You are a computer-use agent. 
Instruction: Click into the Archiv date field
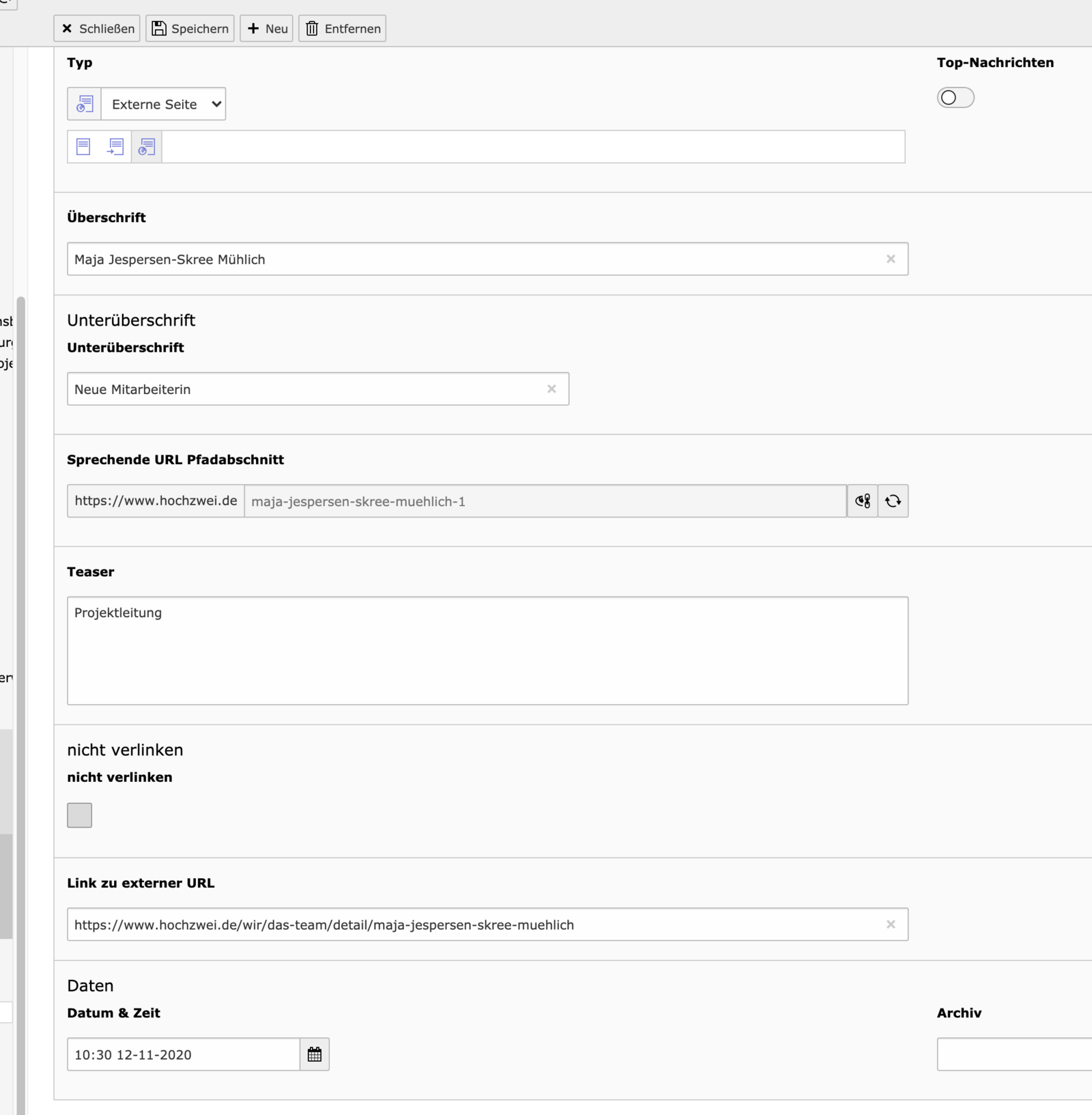click(x=1014, y=1054)
